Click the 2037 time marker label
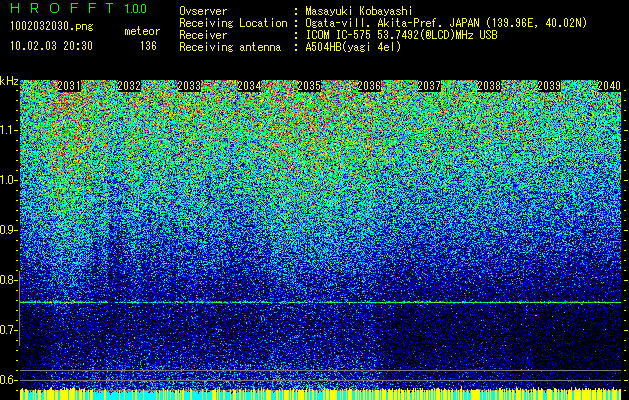This screenshot has width=629, height=400. click(429, 86)
